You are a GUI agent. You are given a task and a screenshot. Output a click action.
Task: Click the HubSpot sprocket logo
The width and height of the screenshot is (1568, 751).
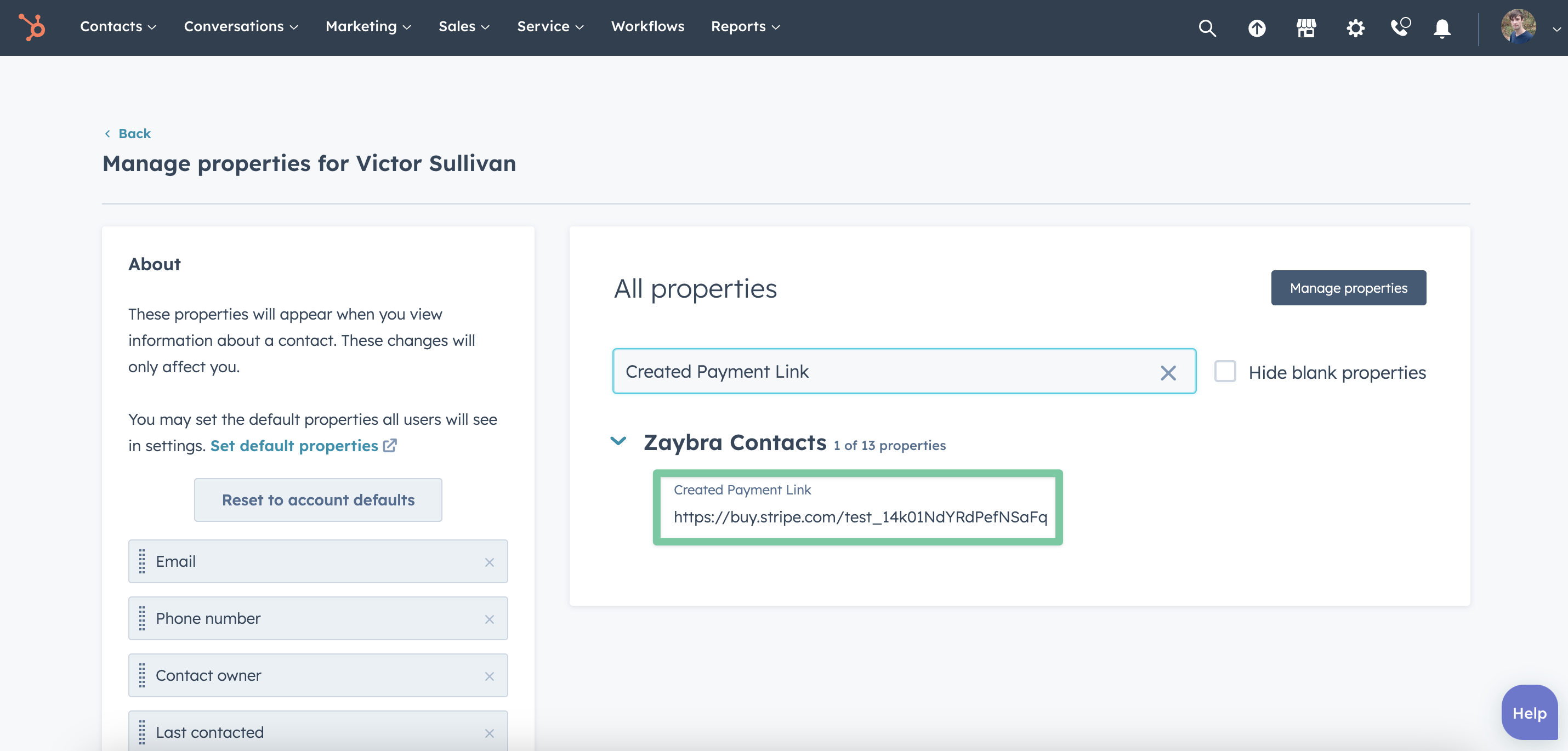pos(32,27)
